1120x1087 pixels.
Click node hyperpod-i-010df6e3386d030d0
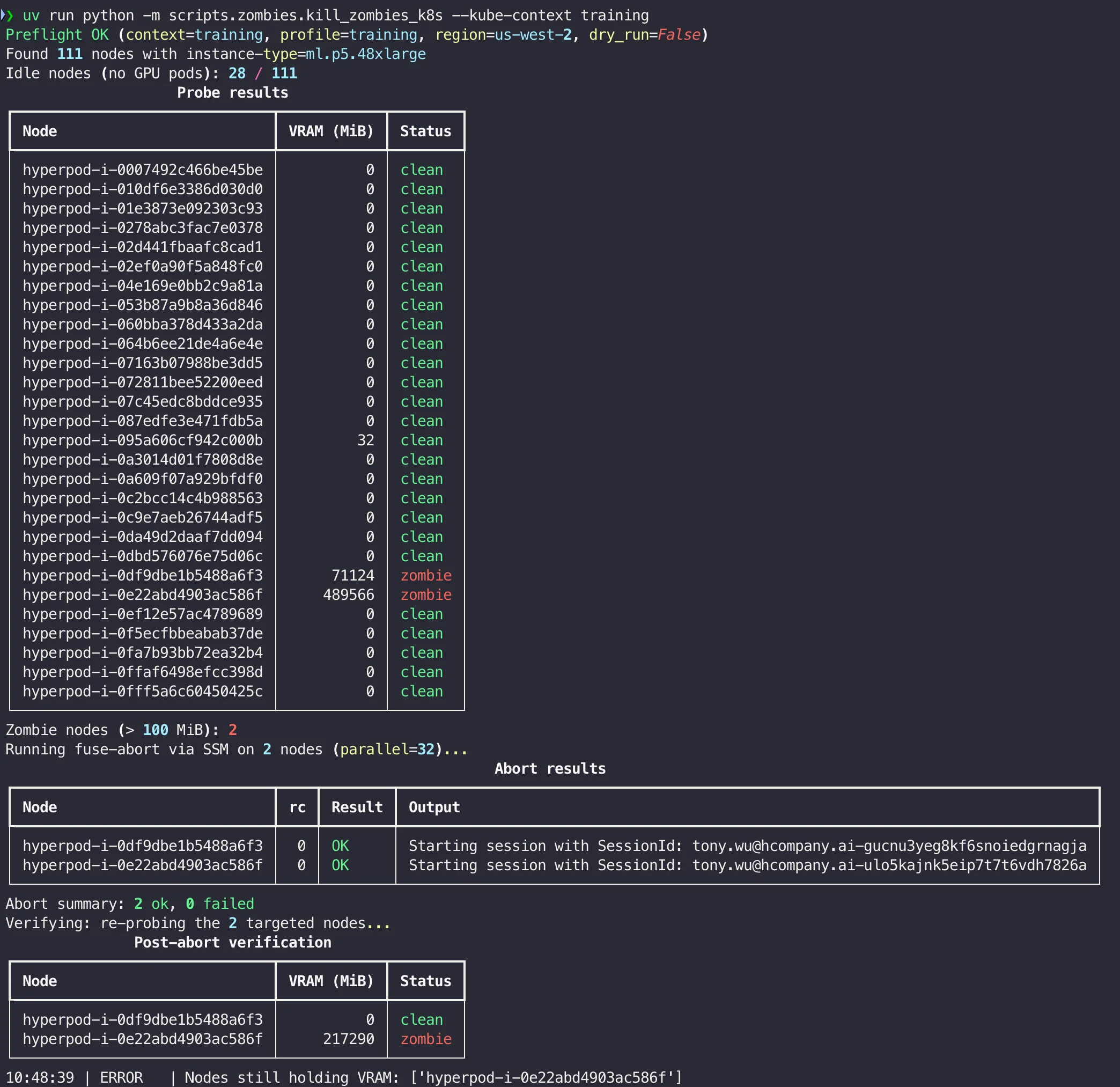click(143, 189)
